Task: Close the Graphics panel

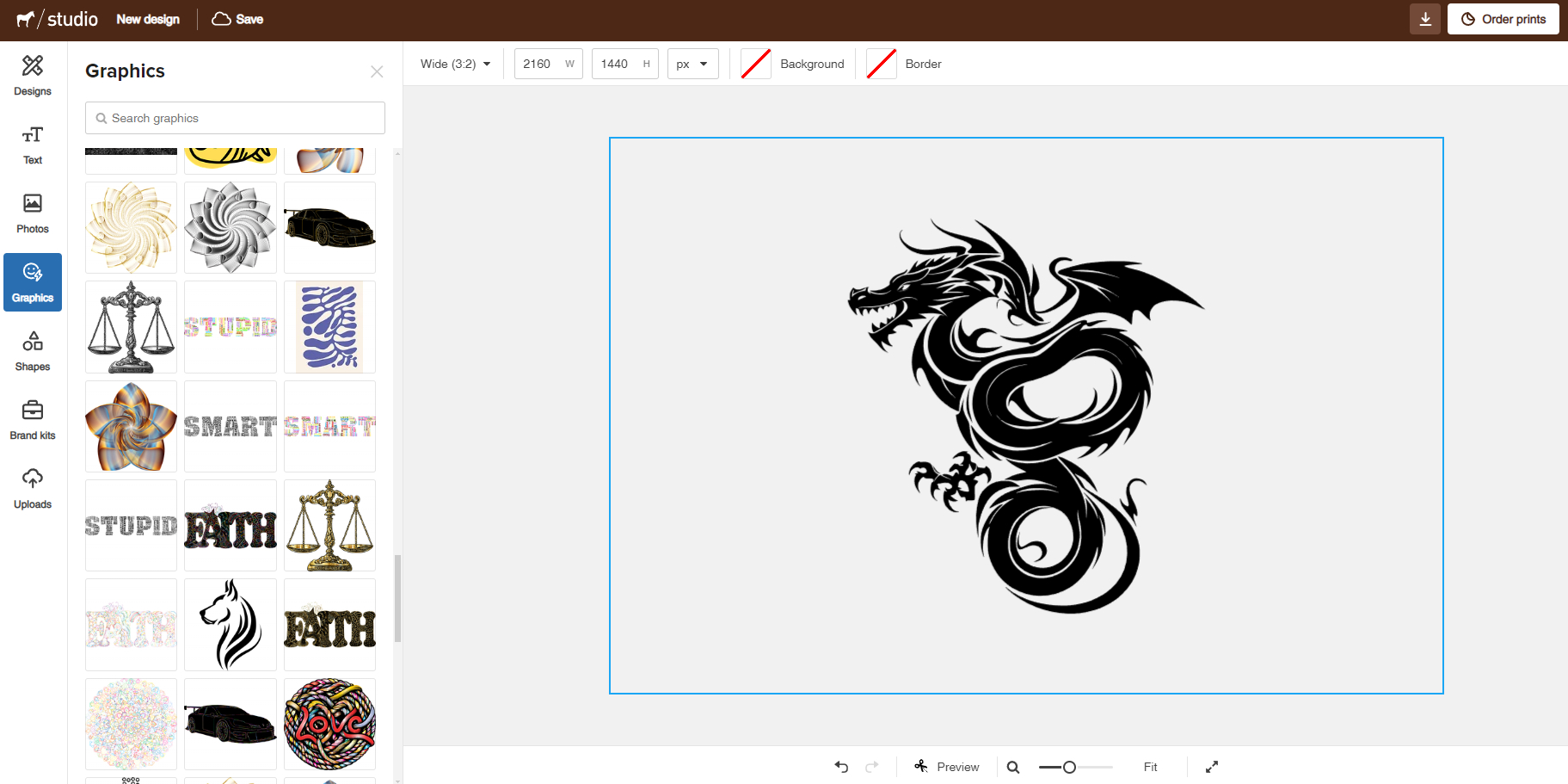Action: (377, 71)
